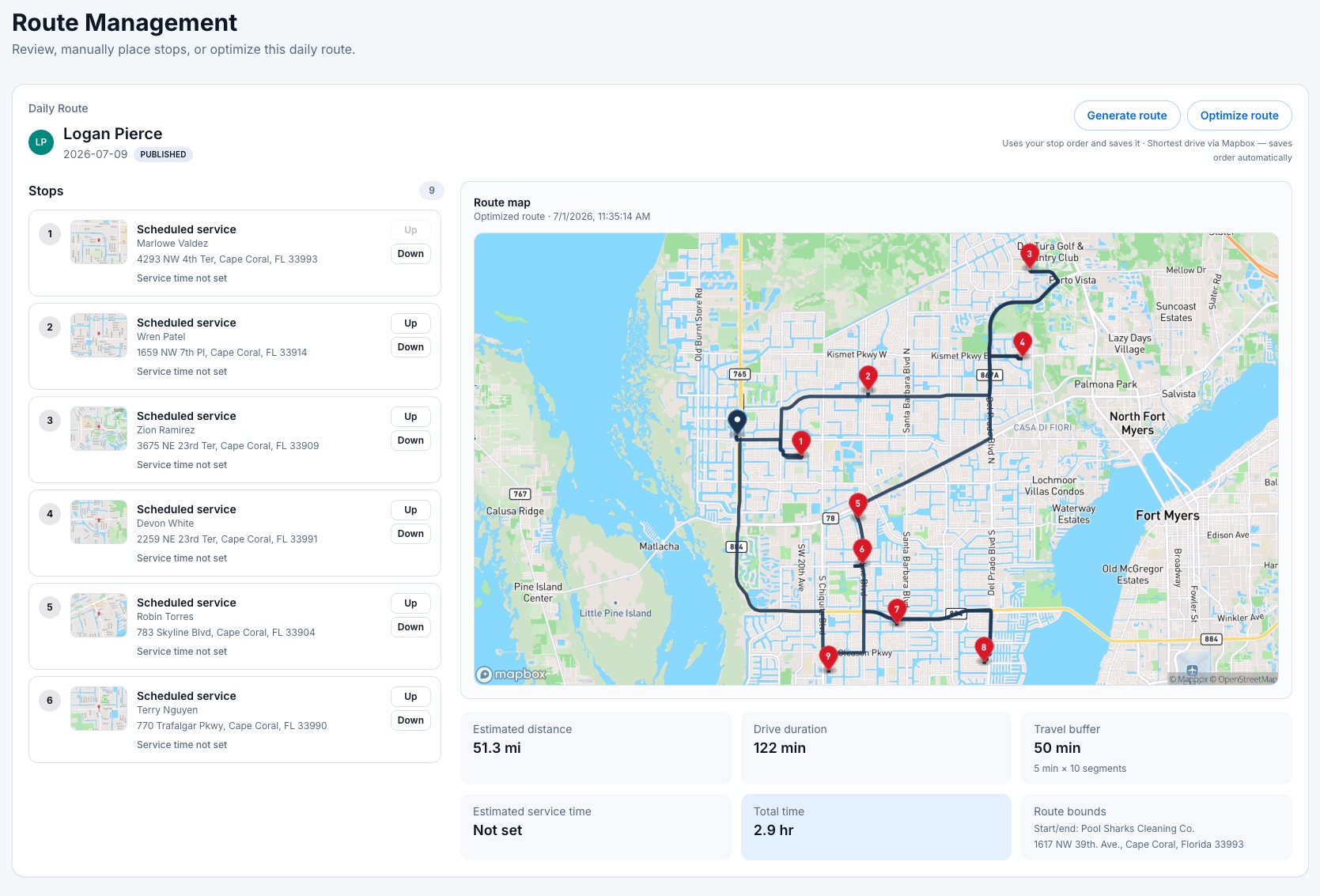The image size is (1320, 896).
Task: Click the dark start/end depot marker
Action: point(737,422)
